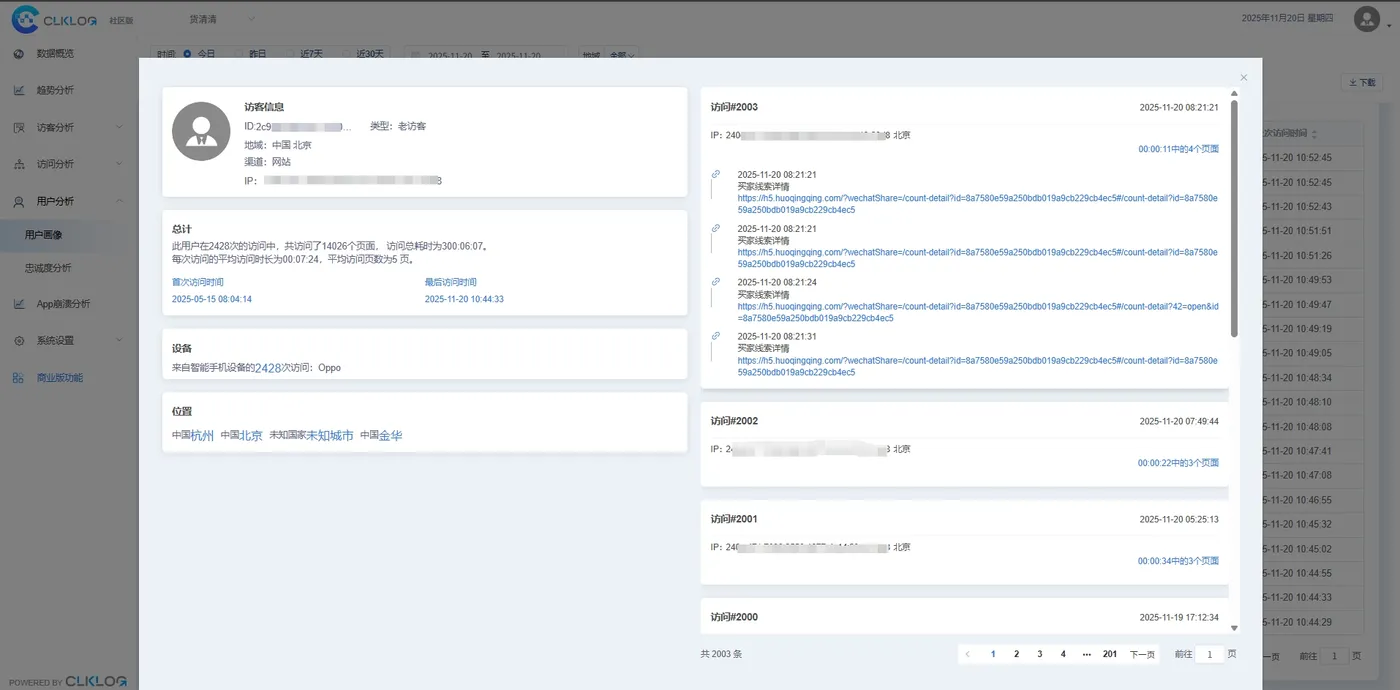Click the 系统设置 gear icon

pos(19,340)
